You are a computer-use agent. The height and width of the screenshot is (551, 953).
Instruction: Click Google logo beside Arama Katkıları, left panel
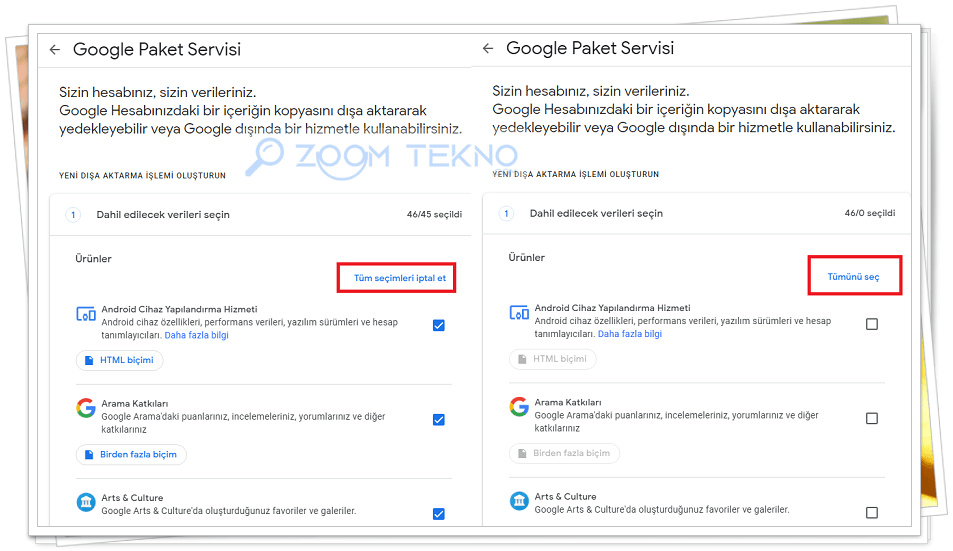pyautogui.click(x=86, y=408)
